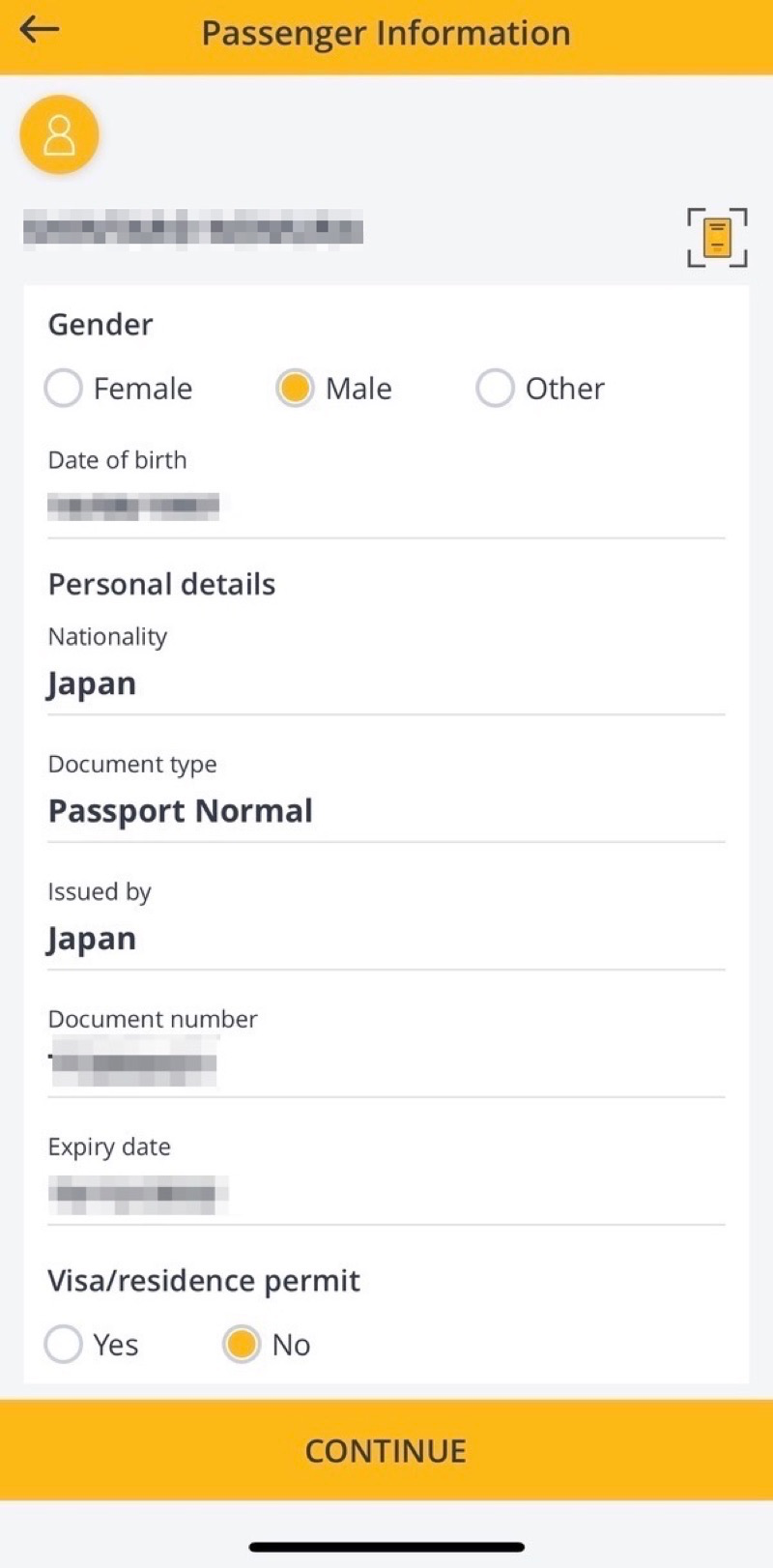This screenshot has width=773, height=1568.
Task: Tap the blurred passenger name
Action: click(x=193, y=231)
